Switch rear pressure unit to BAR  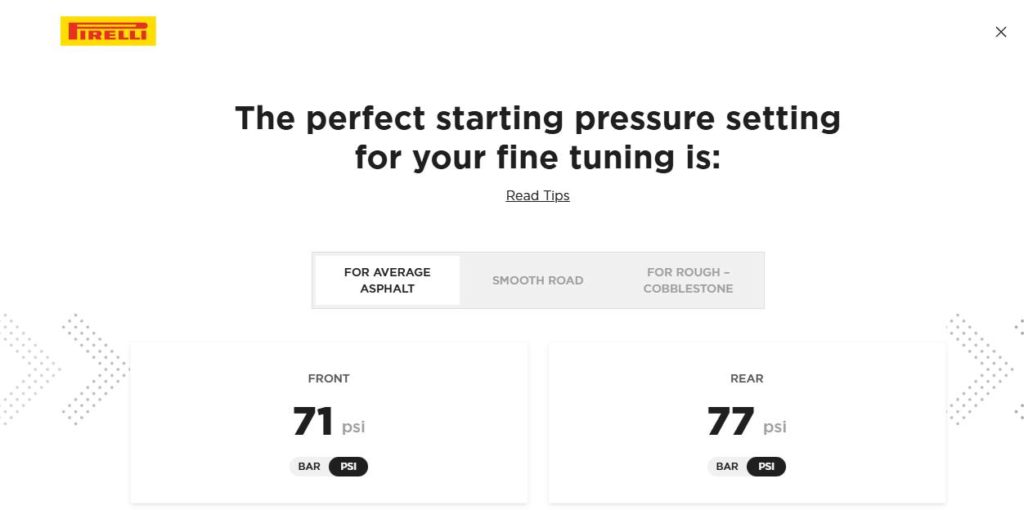coord(727,467)
